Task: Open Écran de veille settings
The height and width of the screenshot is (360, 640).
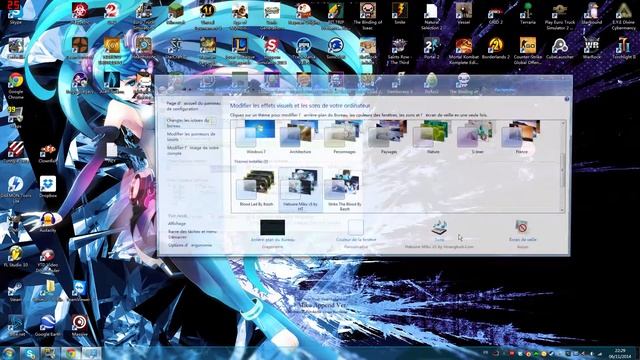Action: pos(522,234)
